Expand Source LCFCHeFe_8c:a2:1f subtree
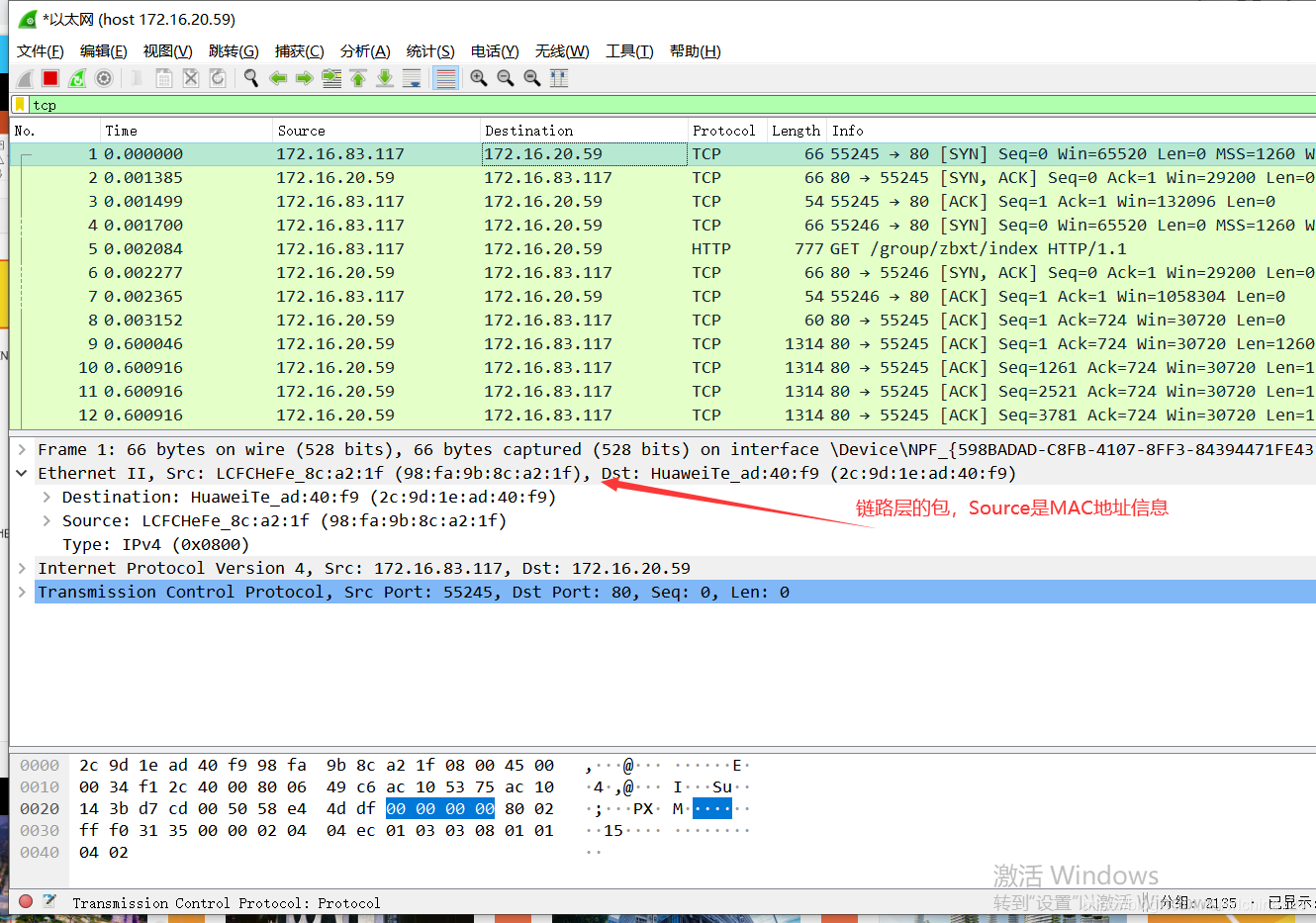1316x923 pixels. click(x=47, y=520)
